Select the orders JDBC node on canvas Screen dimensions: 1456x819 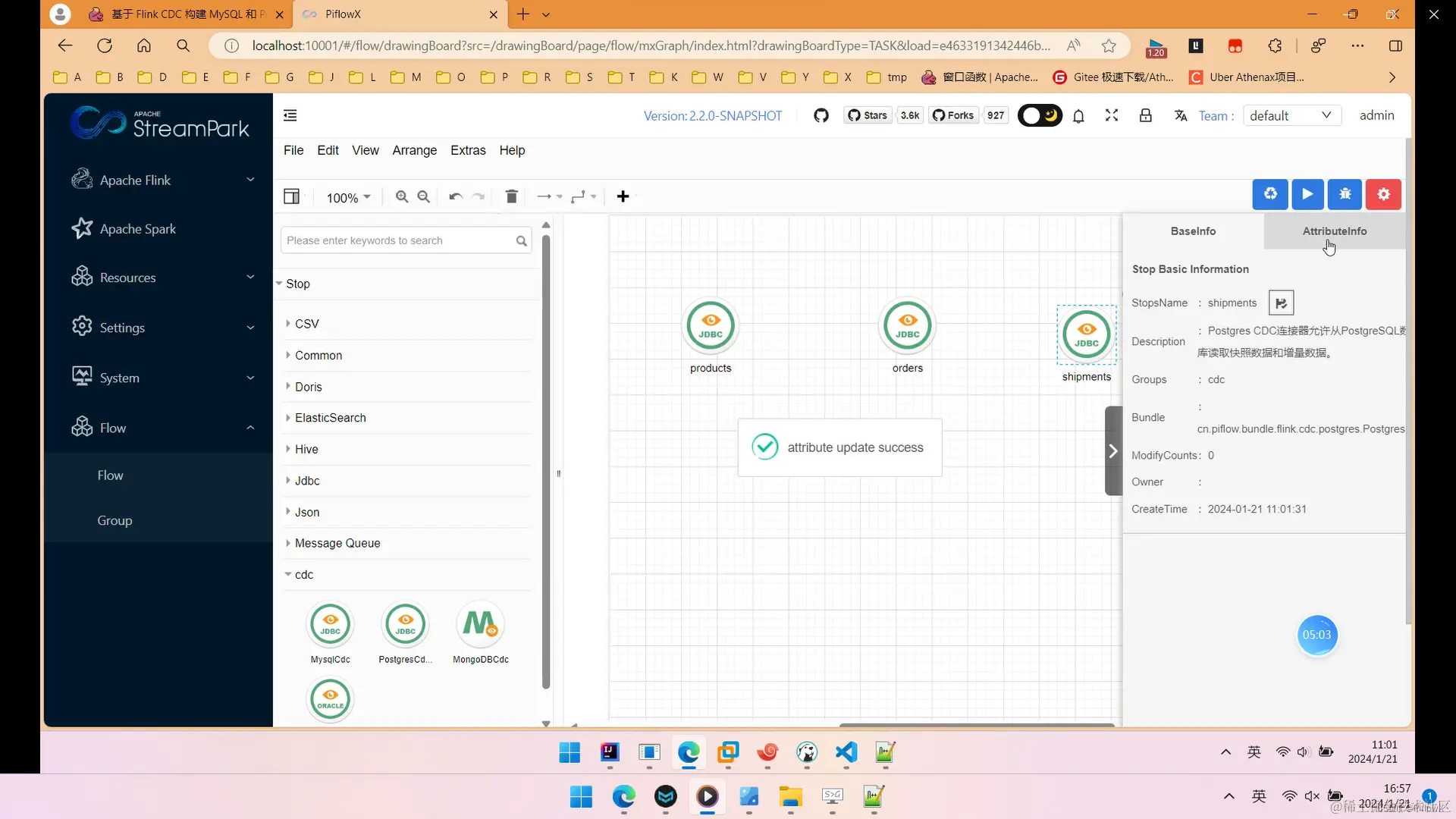(907, 327)
